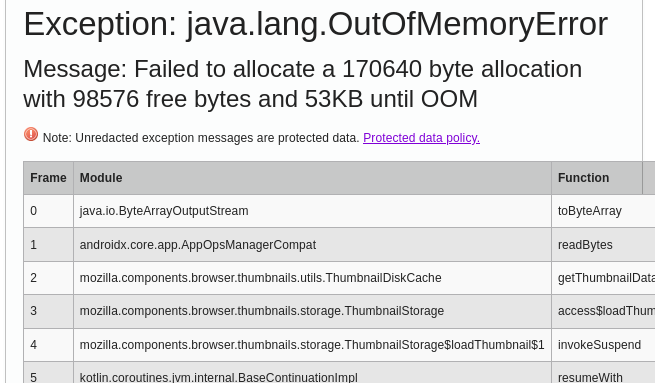
Task: Open the Protected data policy link
Action: pyautogui.click(x=421, y=138)
